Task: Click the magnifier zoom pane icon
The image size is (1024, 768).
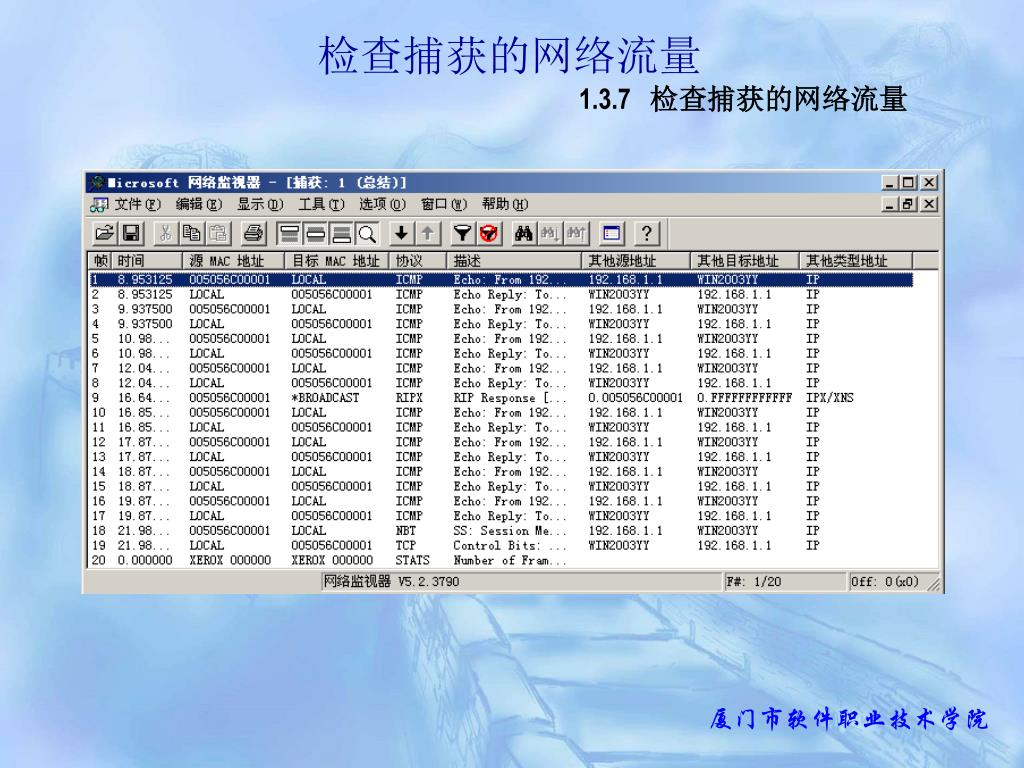Action: coord(368,233)
